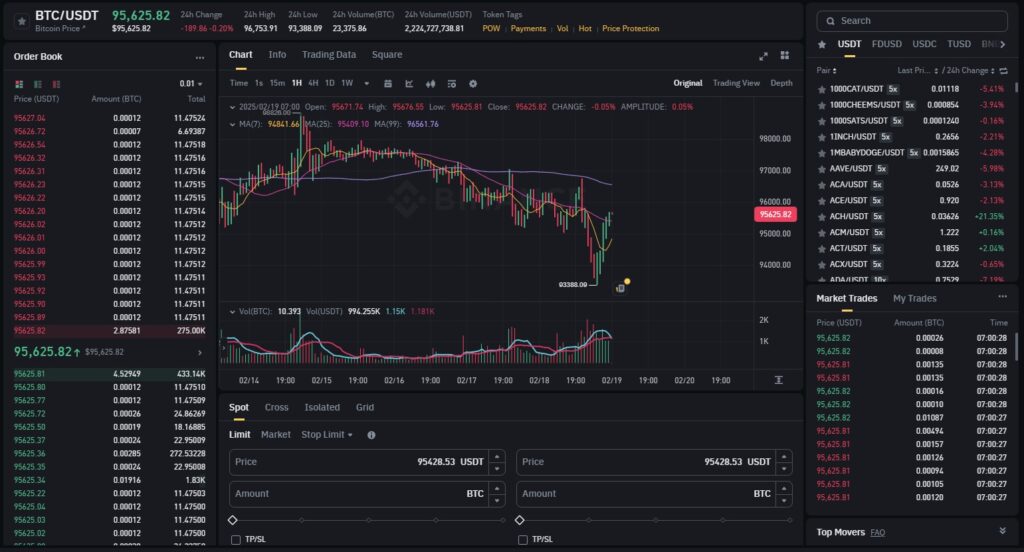This screenshot has height=552, width=1024.
Task: Open the multi-chart grid layout icon
Action: click(785, 56)
